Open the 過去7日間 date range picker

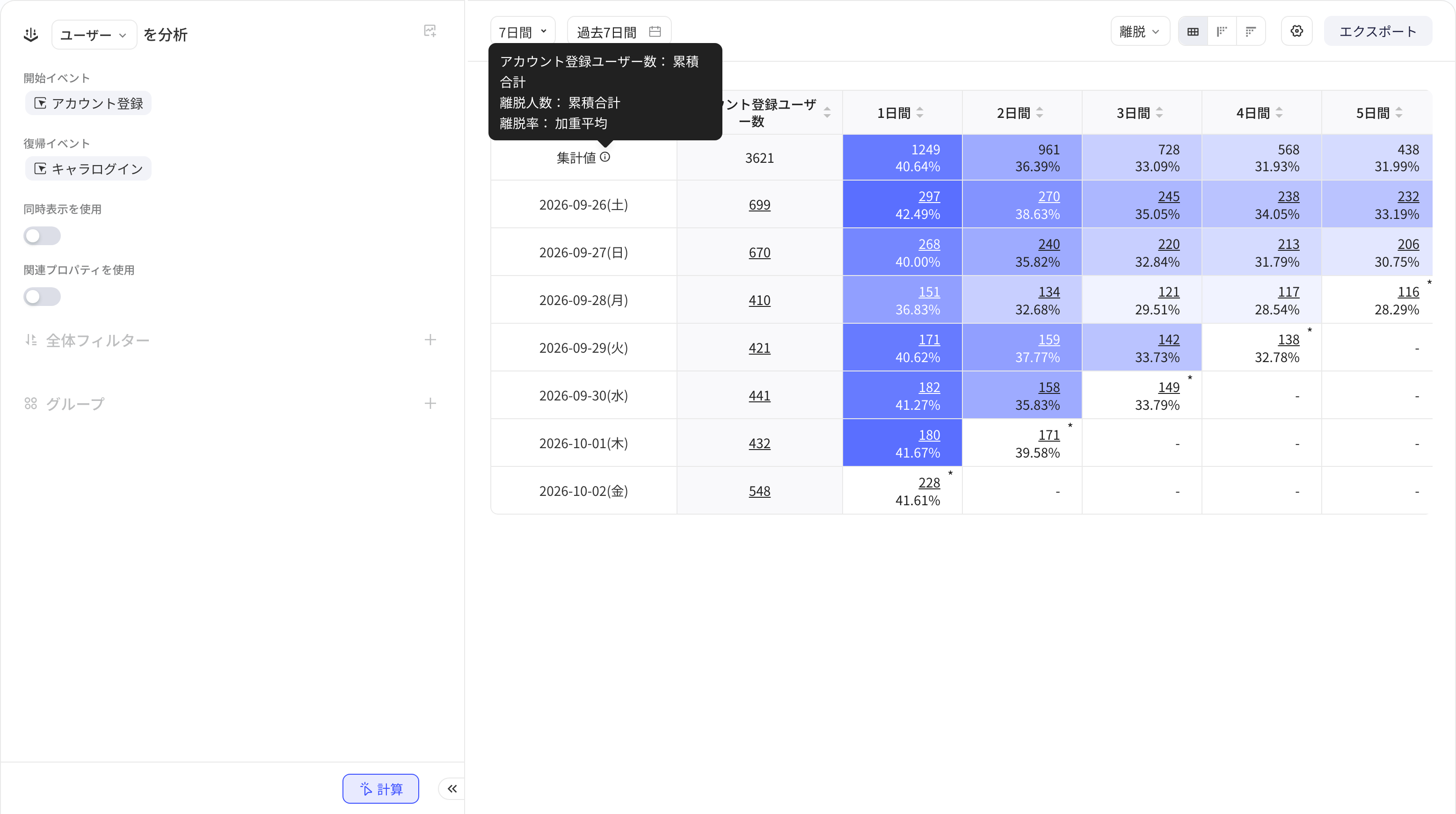(x=619, y=31)
